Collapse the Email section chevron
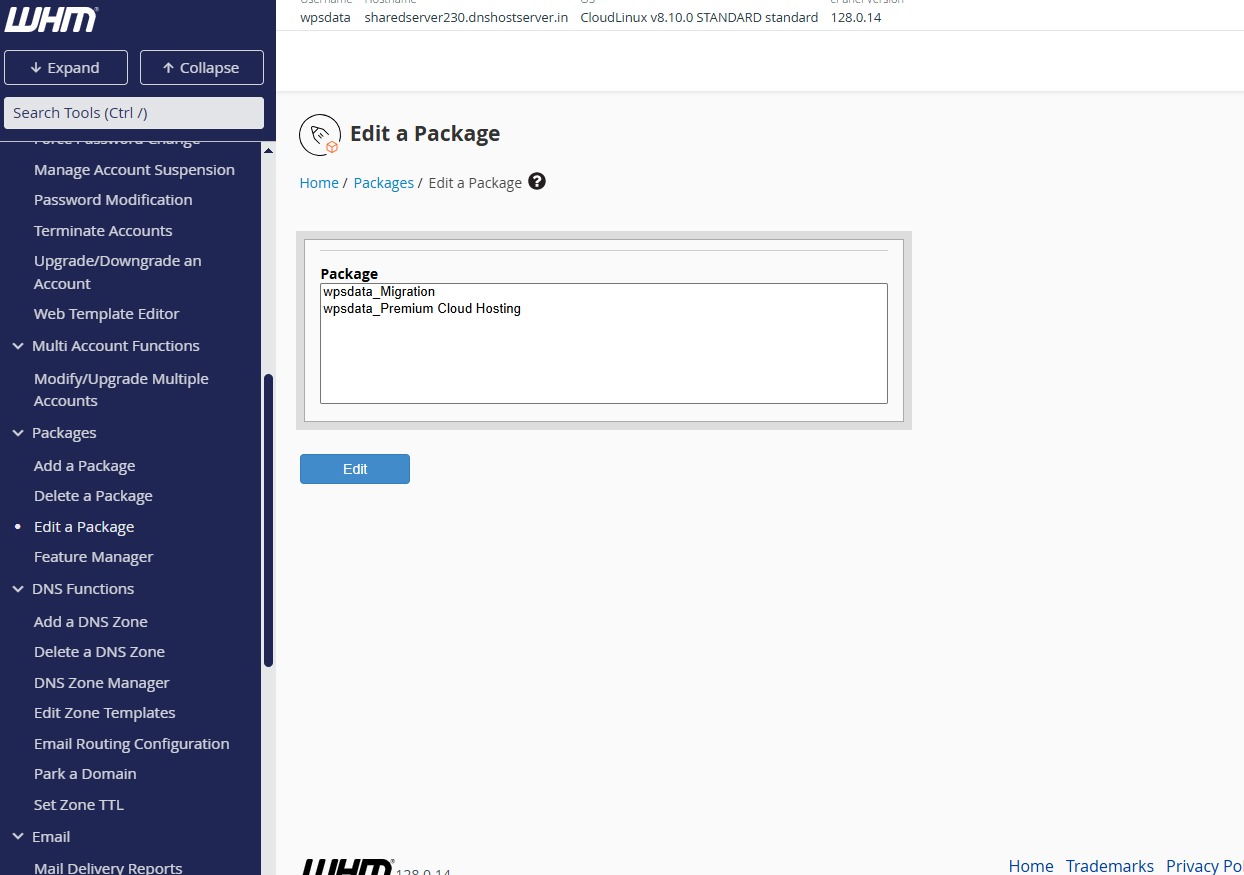 tap(18, 837)
